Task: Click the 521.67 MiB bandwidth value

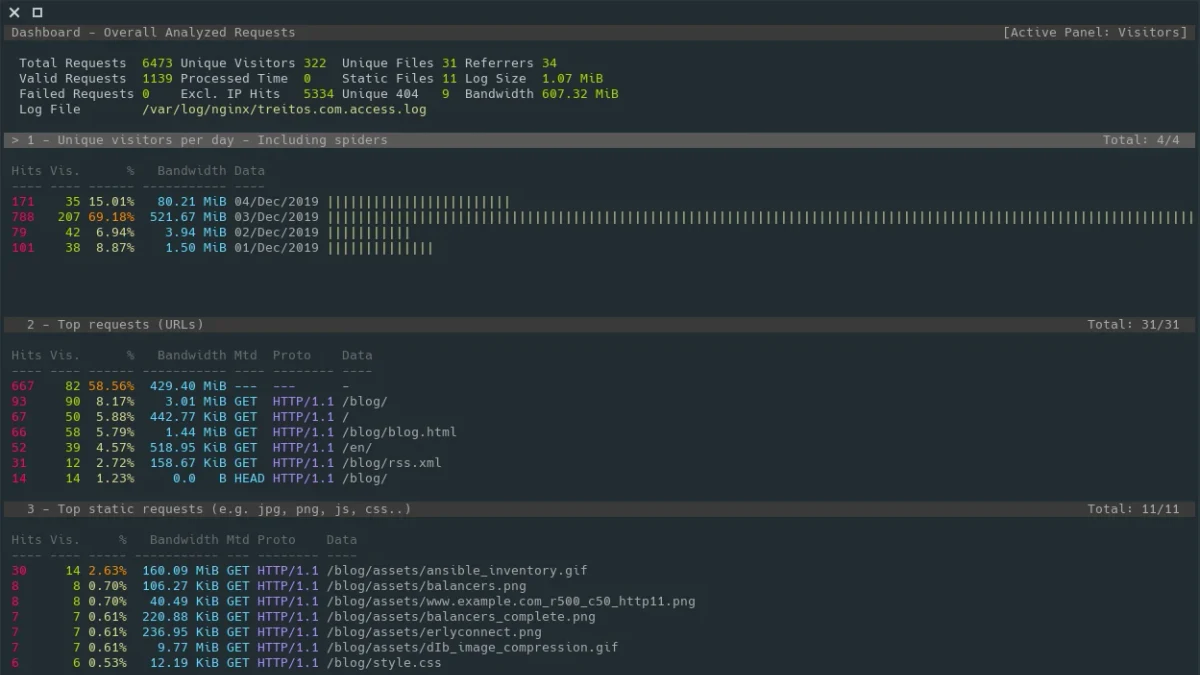Action: (x=188, y=217)
